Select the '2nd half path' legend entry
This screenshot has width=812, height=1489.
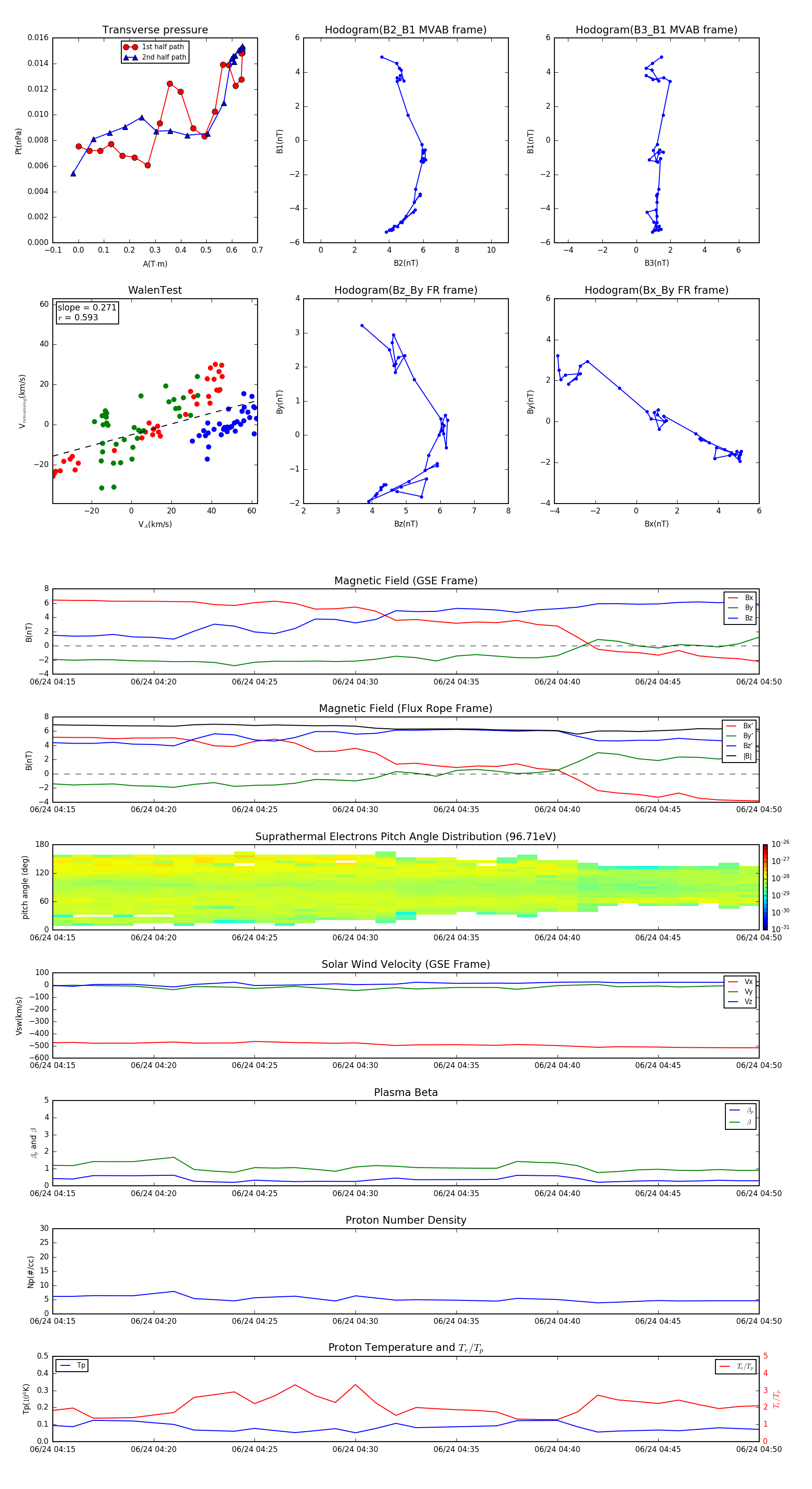pyautogui.click(x=155, y=57)
